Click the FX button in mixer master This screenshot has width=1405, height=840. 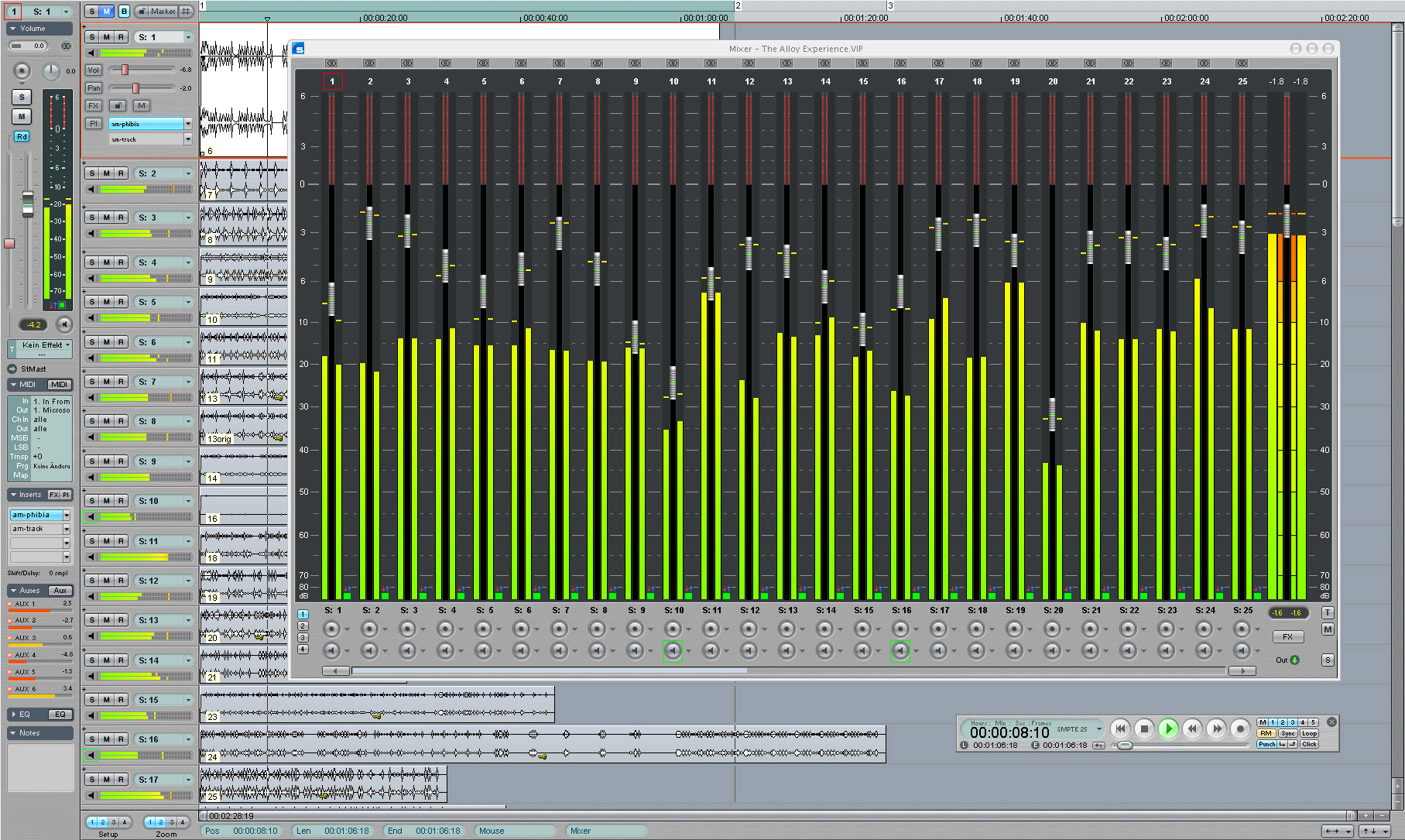click(x=1288, y=636)
